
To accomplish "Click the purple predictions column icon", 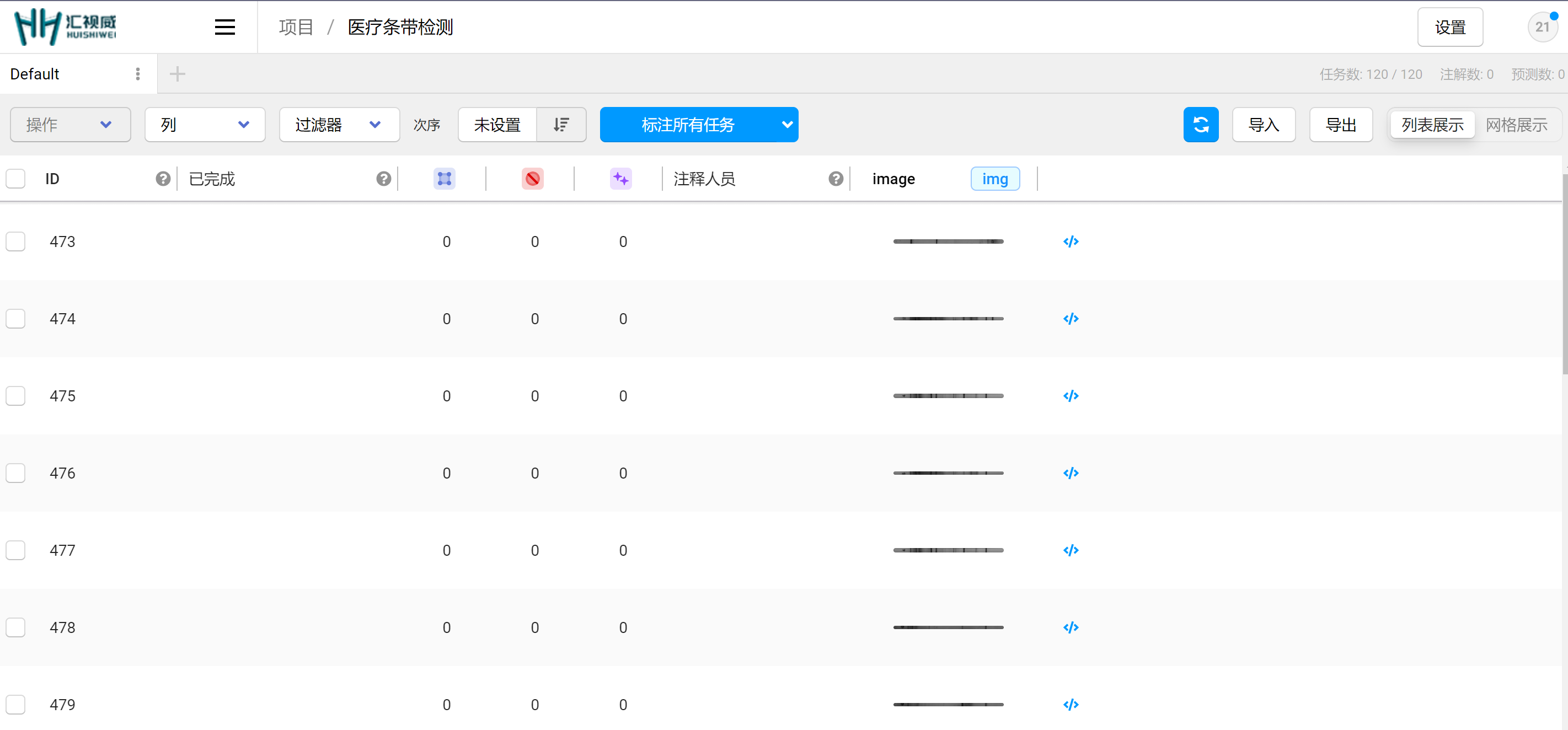I will [x=621, y=178].
